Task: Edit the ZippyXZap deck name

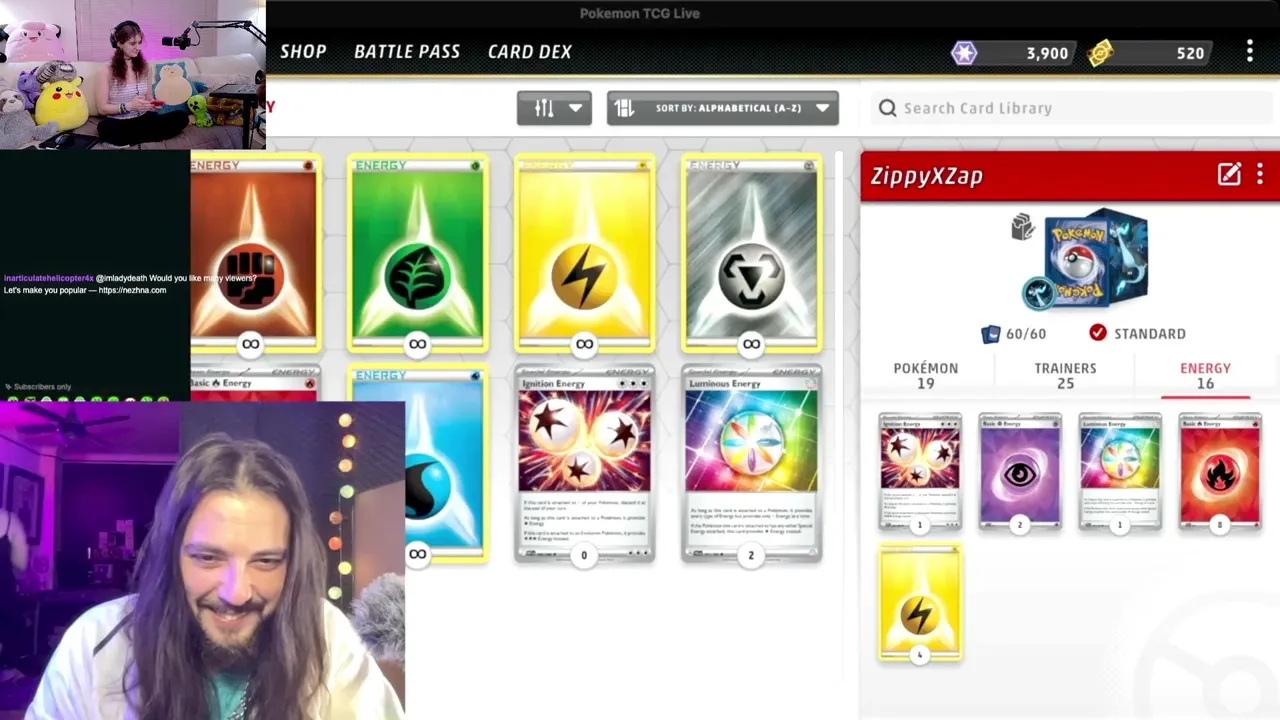Action: pos(1229,175)
